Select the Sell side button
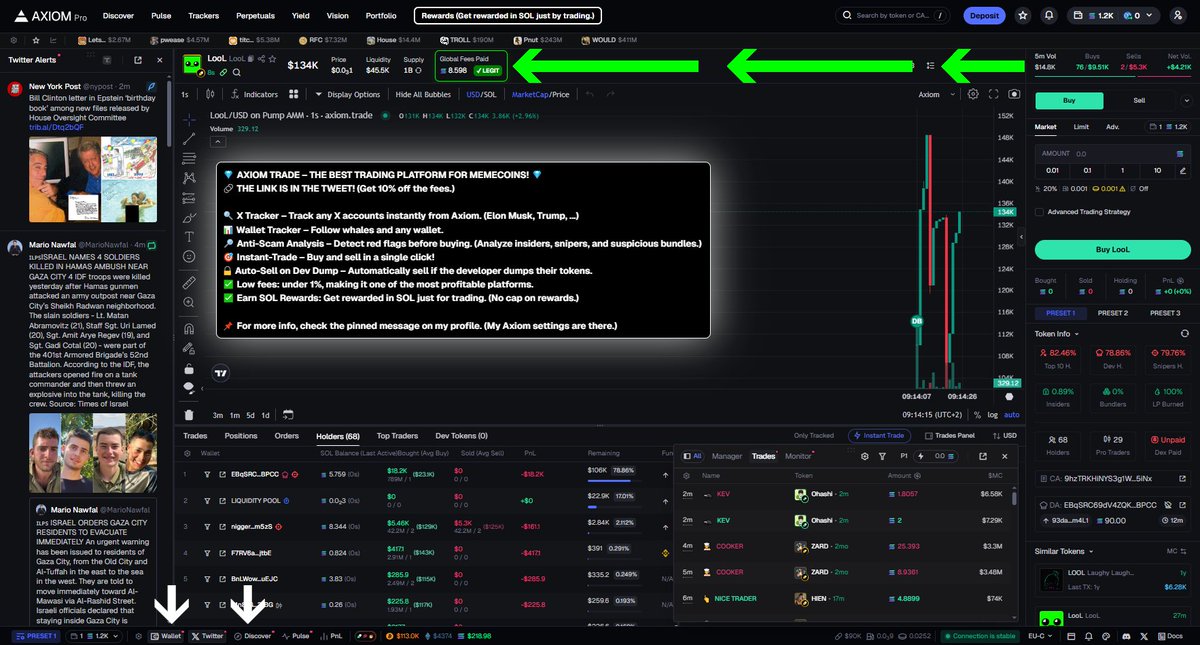The width and height of the screenshot is (1200, 645). pos(1139,100)
